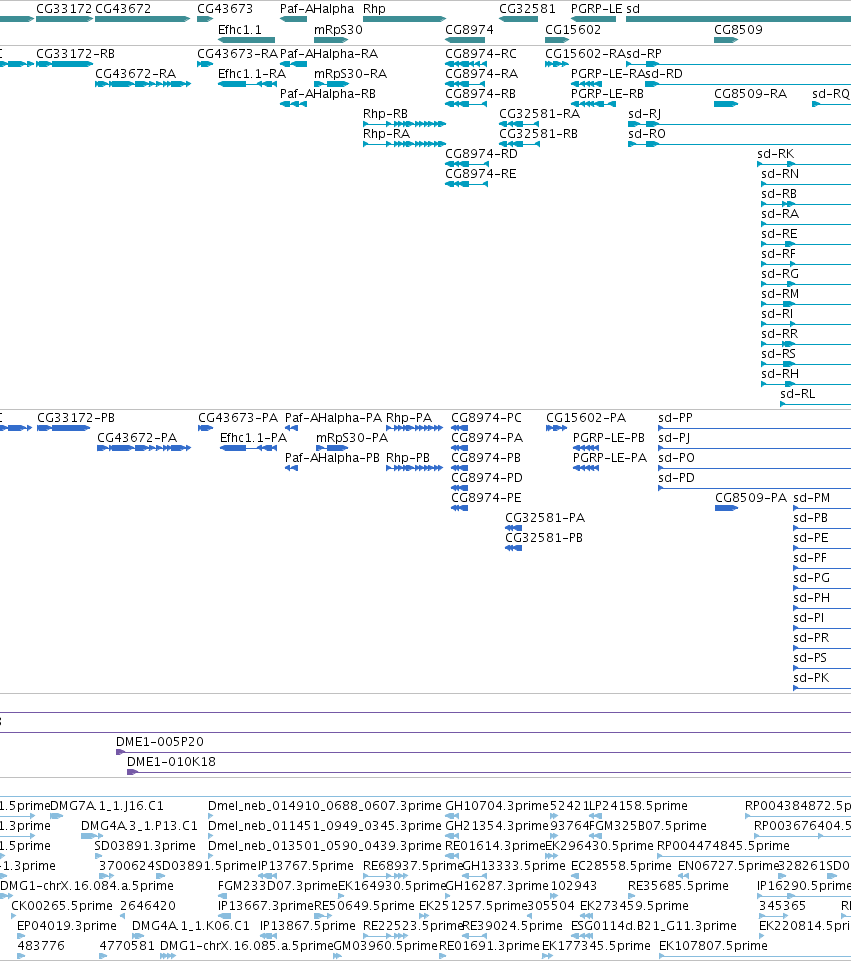This screenshot has height=961, width=851.
Task: Open EST GM03960.5prime
Action: pos(386,946)
